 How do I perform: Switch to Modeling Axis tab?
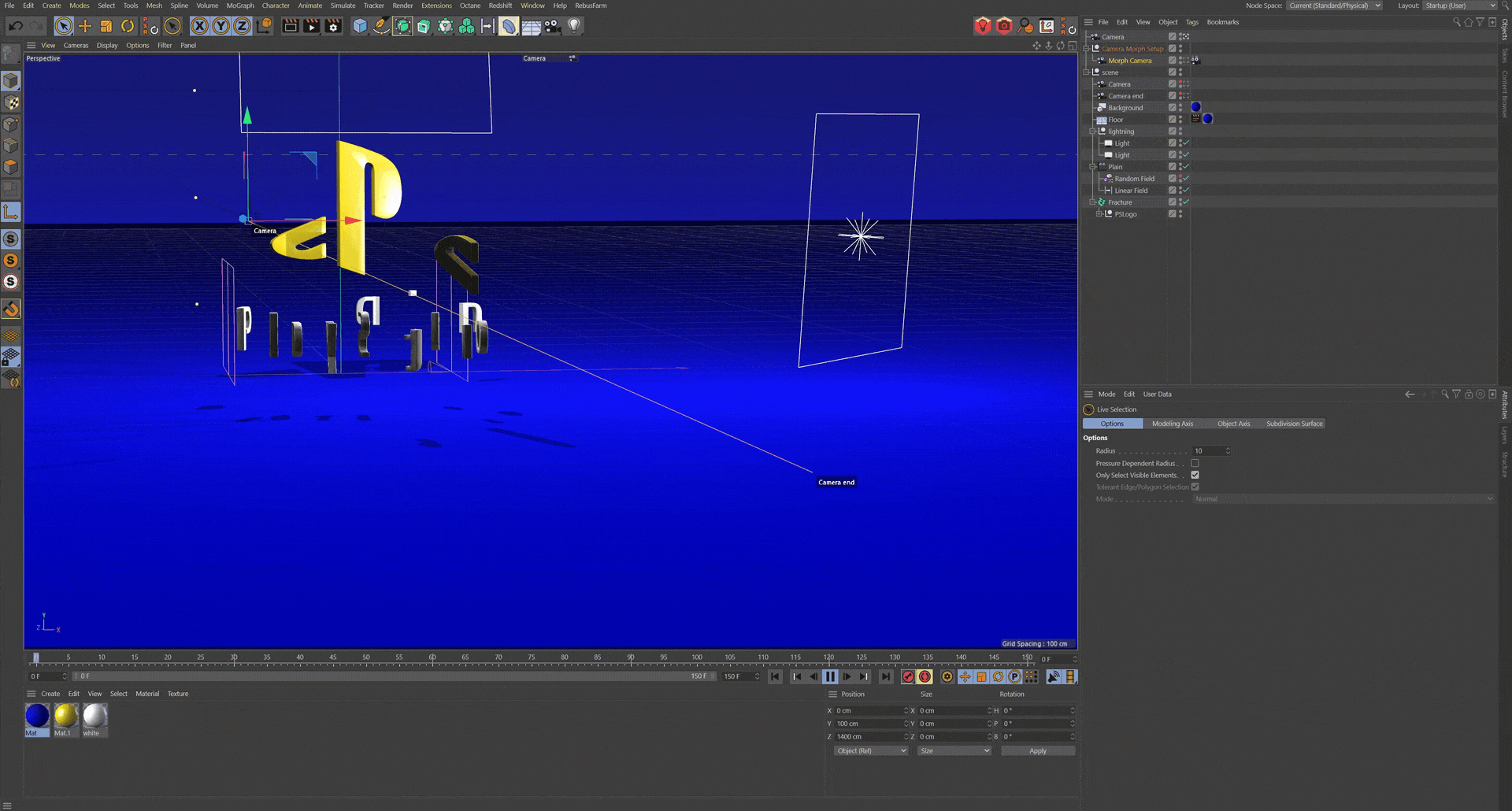coord(1172,424)
